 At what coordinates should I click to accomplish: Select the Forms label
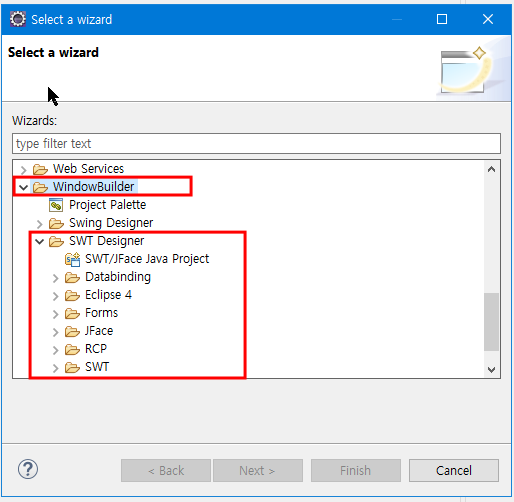[101, 313]
